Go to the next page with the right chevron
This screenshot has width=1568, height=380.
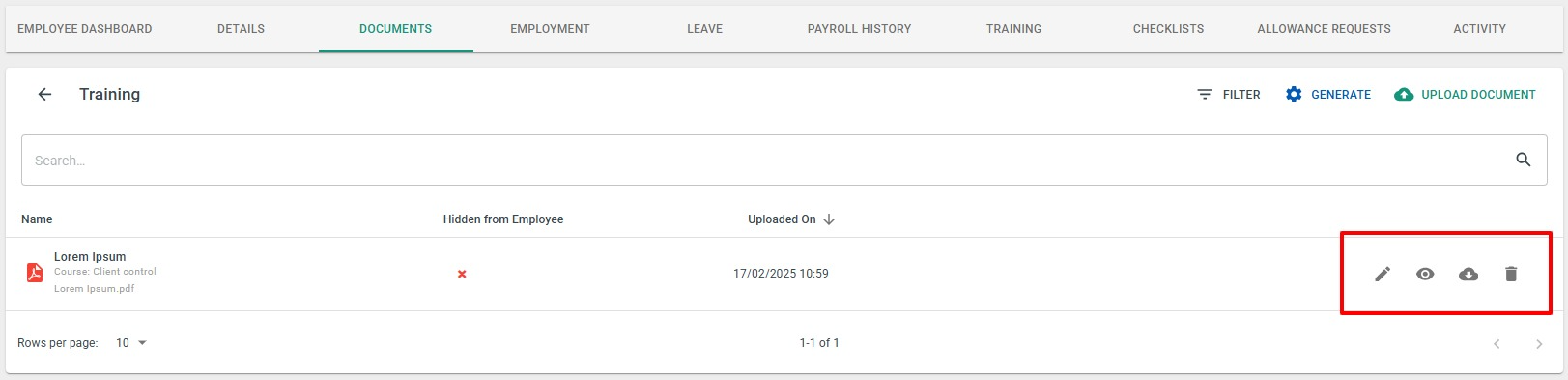coord(1539,344)
